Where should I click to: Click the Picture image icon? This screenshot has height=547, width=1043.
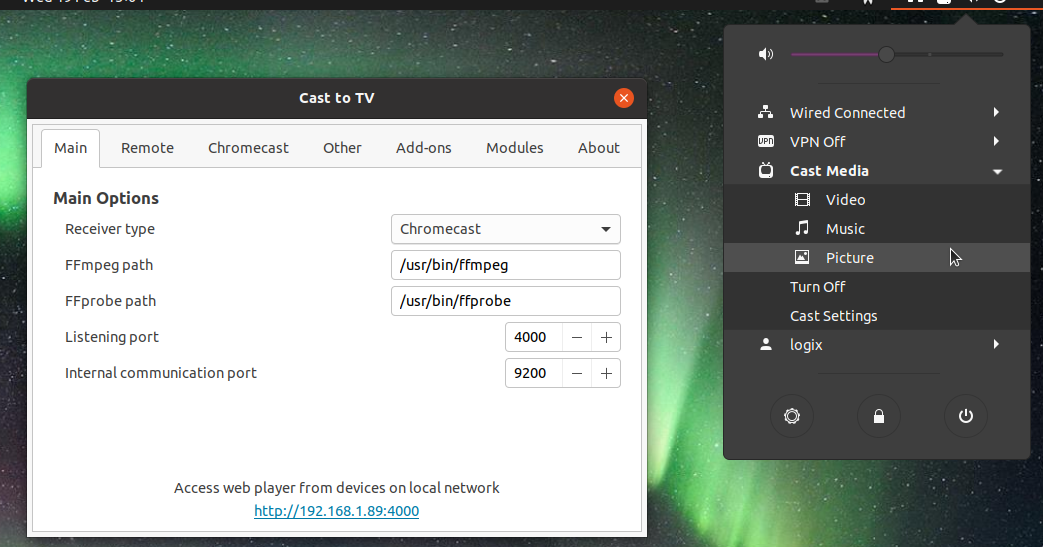tap(802, 258)
